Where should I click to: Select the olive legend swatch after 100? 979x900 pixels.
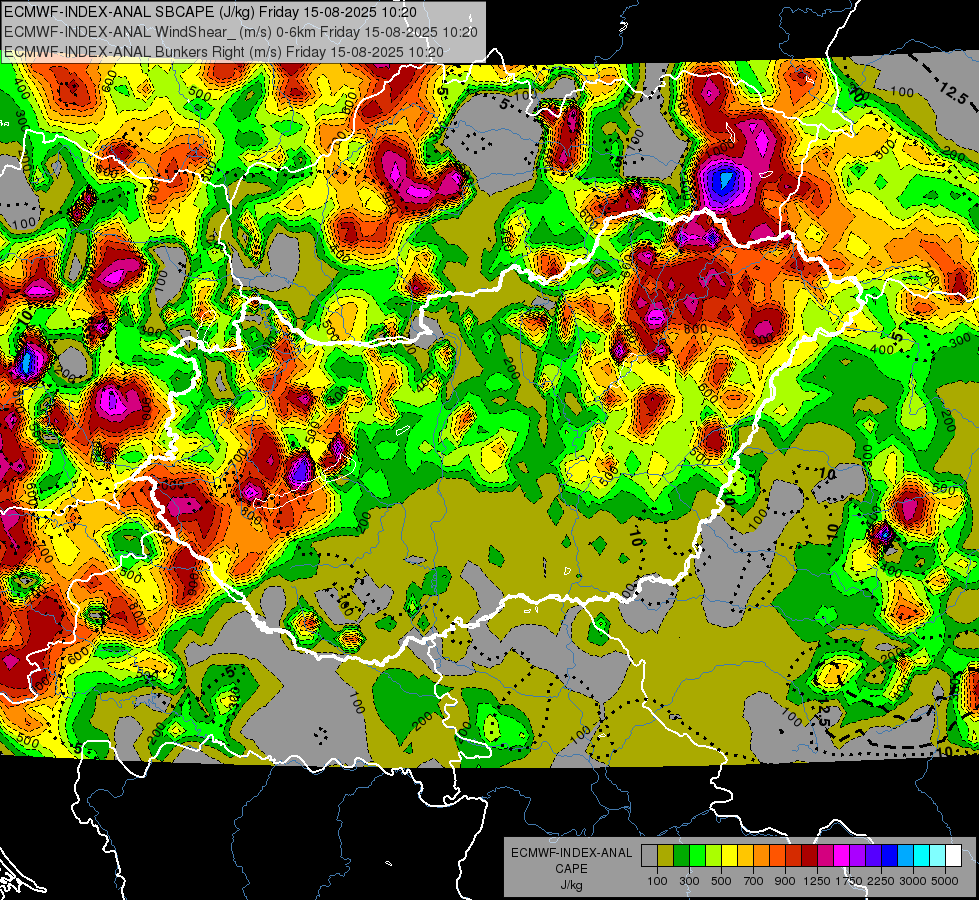click(666, 855)
